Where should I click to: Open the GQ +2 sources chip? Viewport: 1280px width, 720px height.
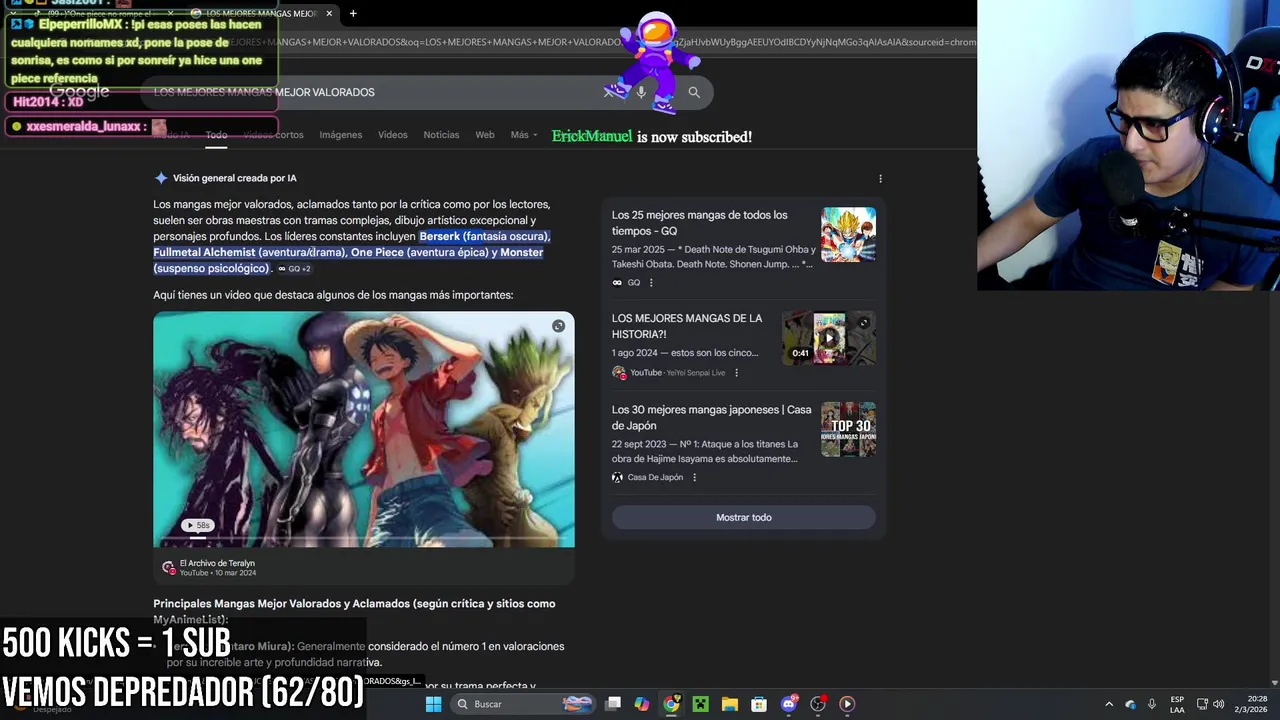coord(294,269)
